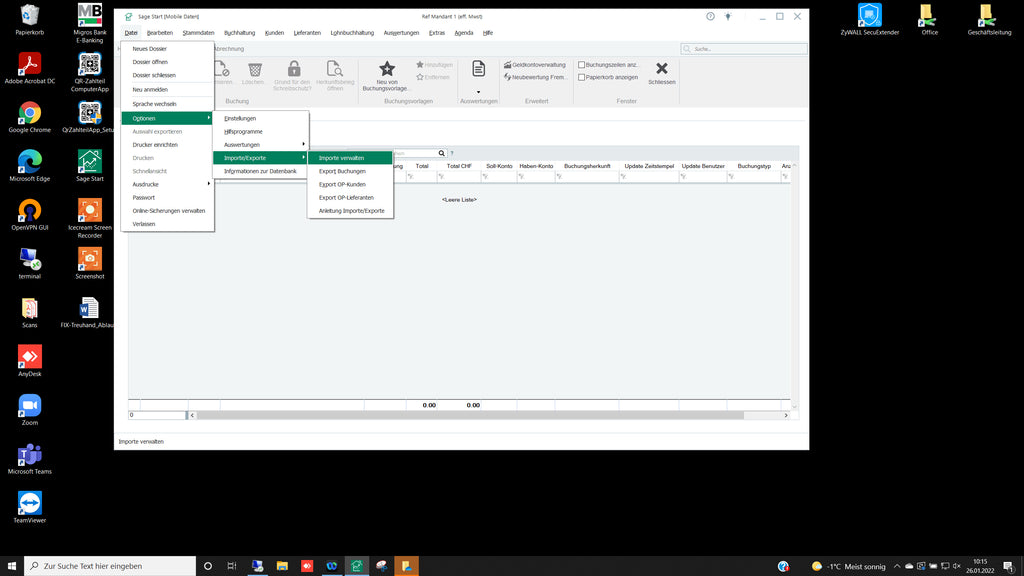Click the search magnifier icon above the table
Screen dimensions: 1024x576
441,153
